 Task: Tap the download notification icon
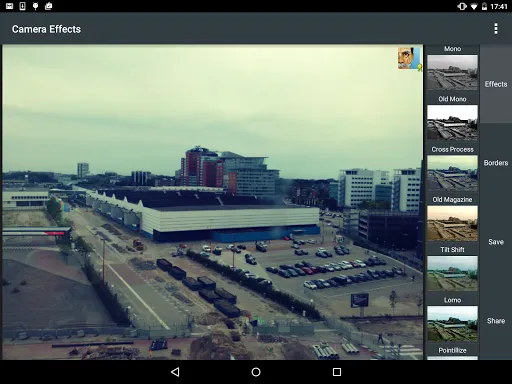[22, 6]
